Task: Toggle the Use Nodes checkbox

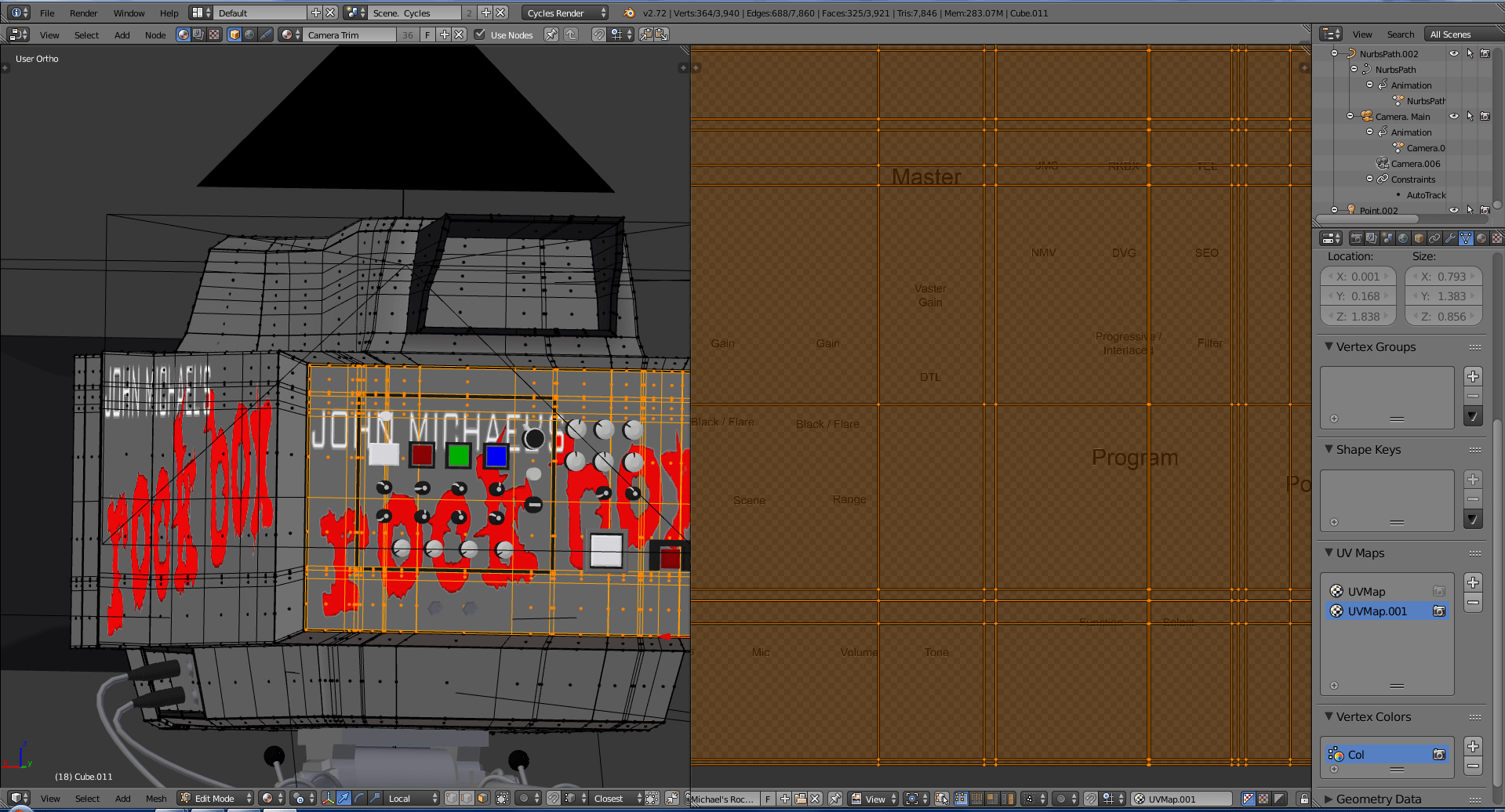Action: [x=479, y=34]
